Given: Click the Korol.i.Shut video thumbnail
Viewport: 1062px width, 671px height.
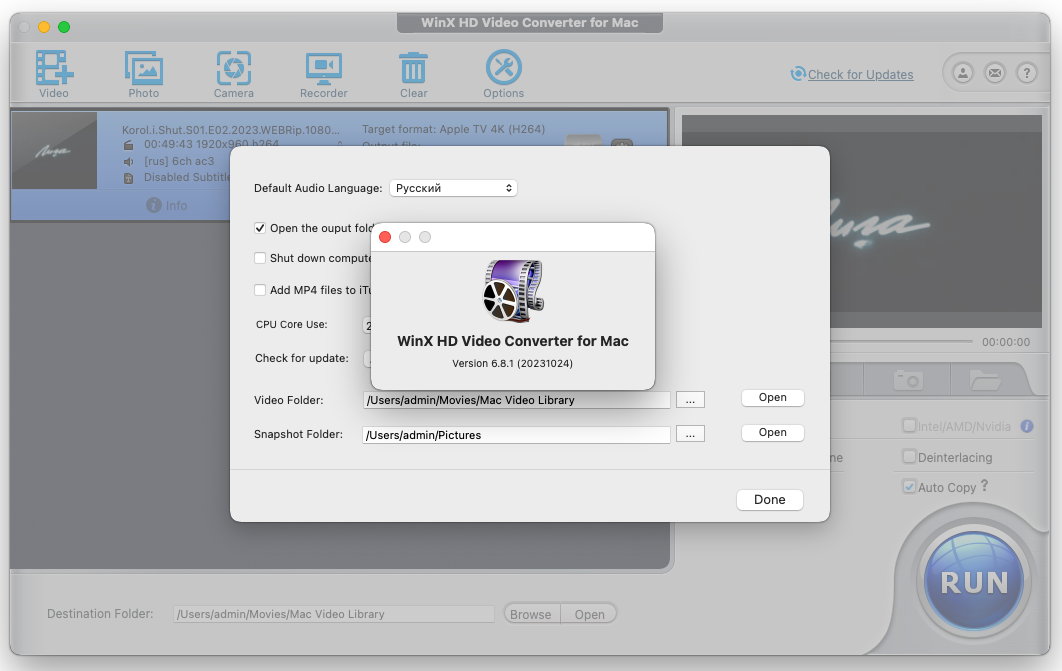Looking at the screenshot, I should [55, 151].
